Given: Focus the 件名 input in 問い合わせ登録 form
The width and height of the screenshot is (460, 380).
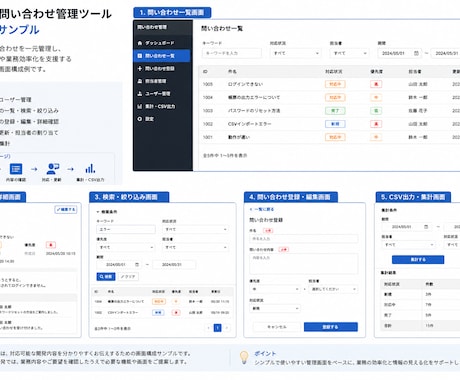Looking at the screenshot, I should coord(304,239).
